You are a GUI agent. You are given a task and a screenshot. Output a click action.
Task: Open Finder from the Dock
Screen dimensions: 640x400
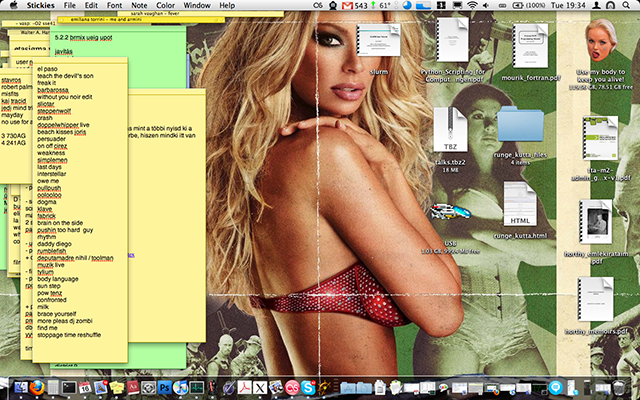[x=21, y=387]
